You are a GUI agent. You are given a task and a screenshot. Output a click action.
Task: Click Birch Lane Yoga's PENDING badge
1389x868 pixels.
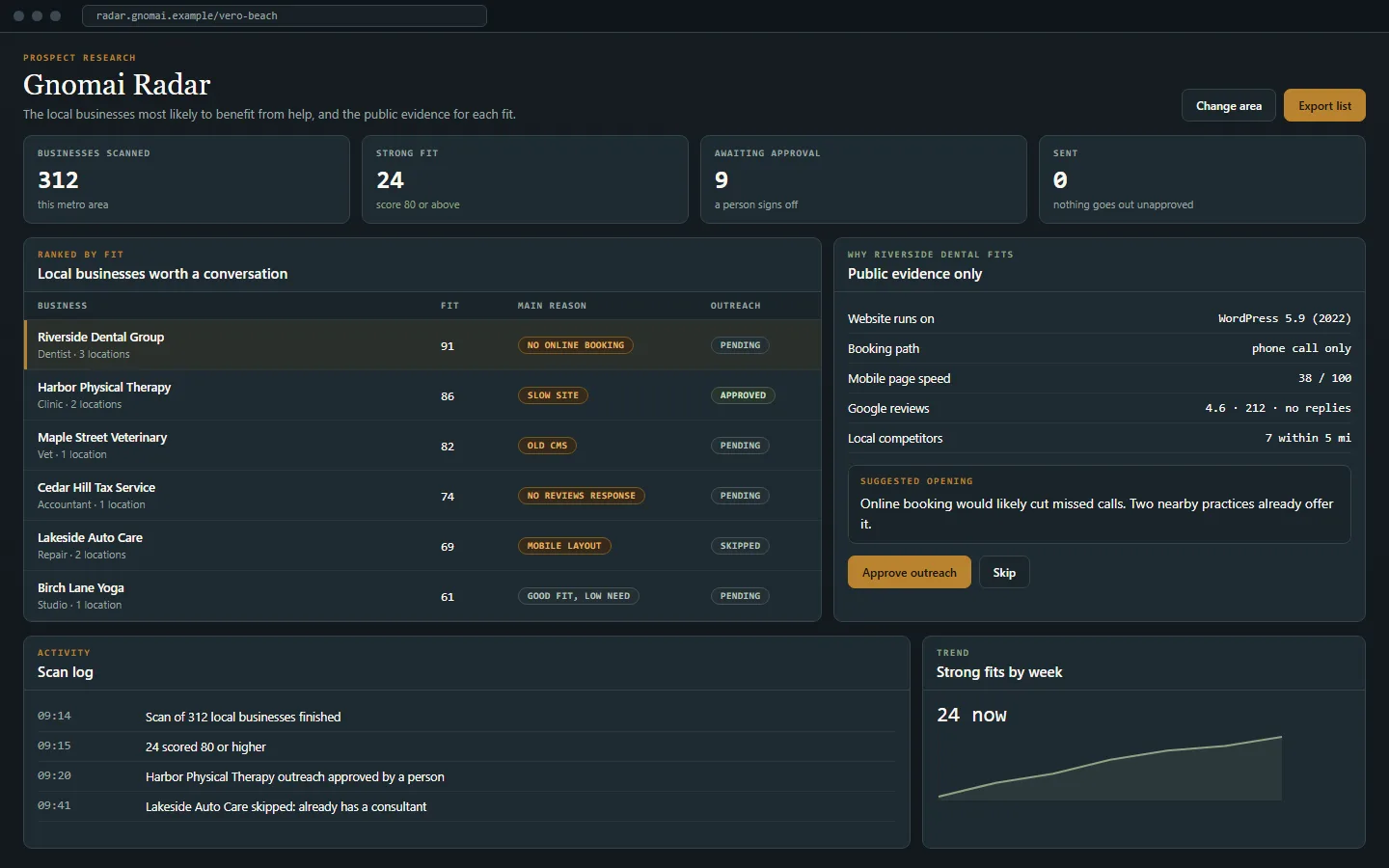[740, 596]
